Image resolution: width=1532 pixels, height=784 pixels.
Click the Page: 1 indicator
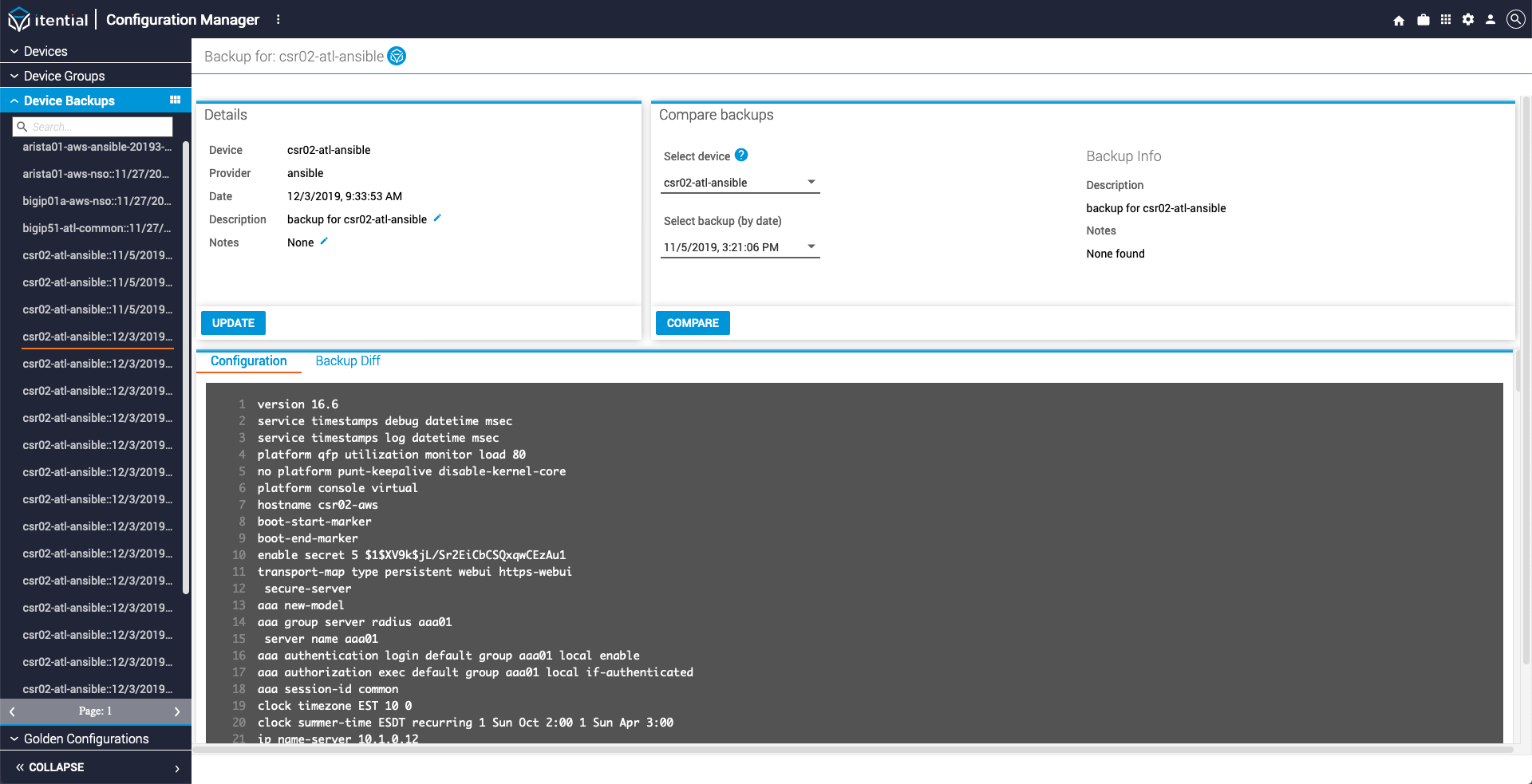96,711
